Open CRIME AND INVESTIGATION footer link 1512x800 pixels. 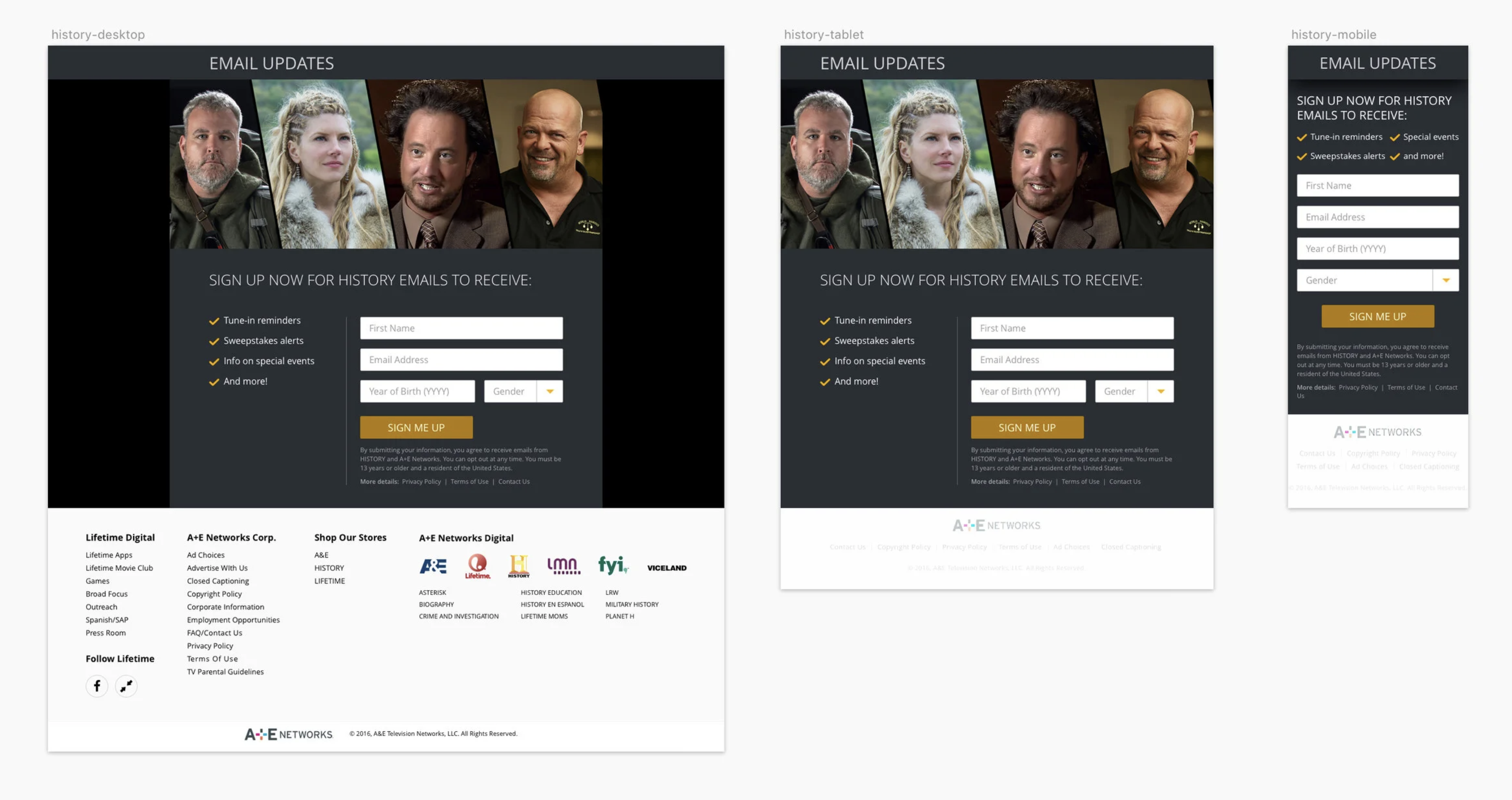459,616
